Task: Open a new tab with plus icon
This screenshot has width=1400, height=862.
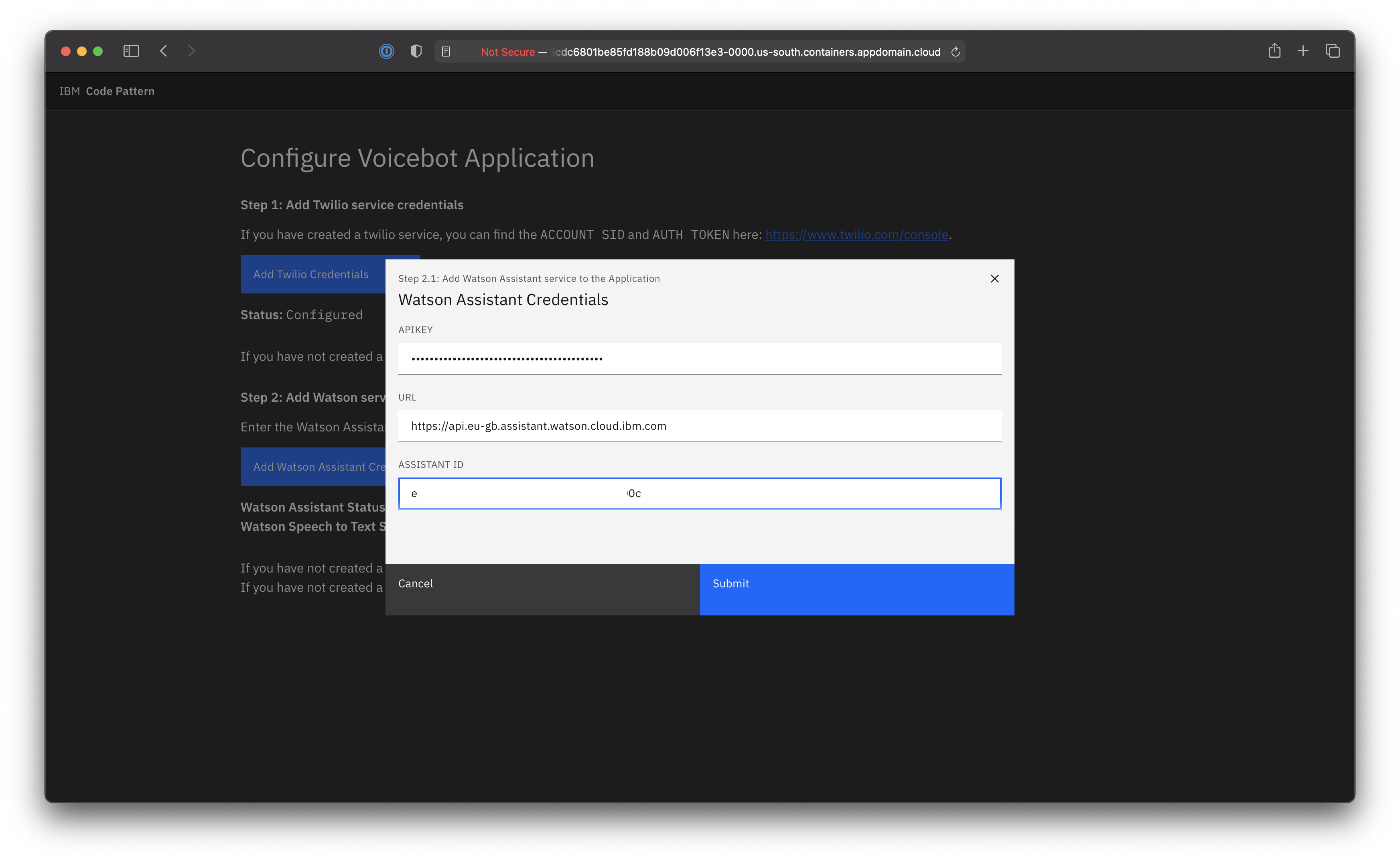Action: coord(1303,51)
